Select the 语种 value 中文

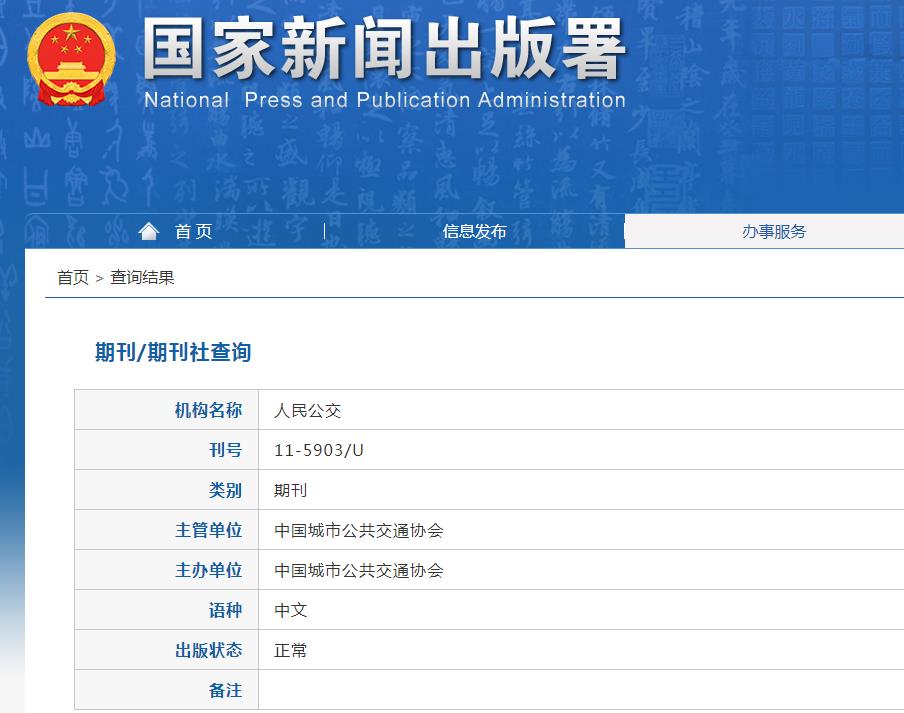click(x=289, y=610)
